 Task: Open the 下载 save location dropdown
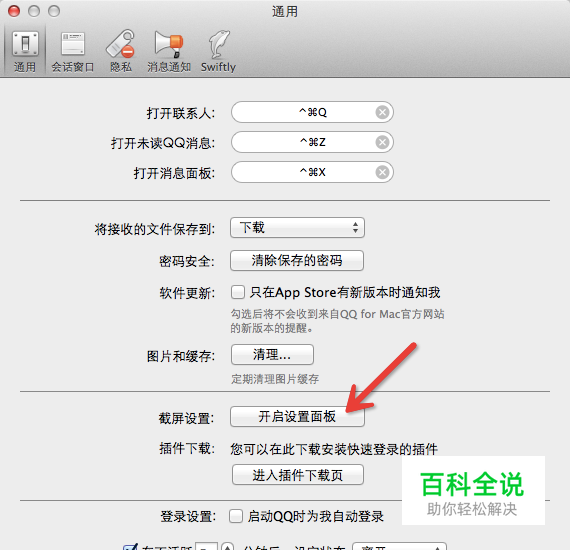tap(297, 228)
